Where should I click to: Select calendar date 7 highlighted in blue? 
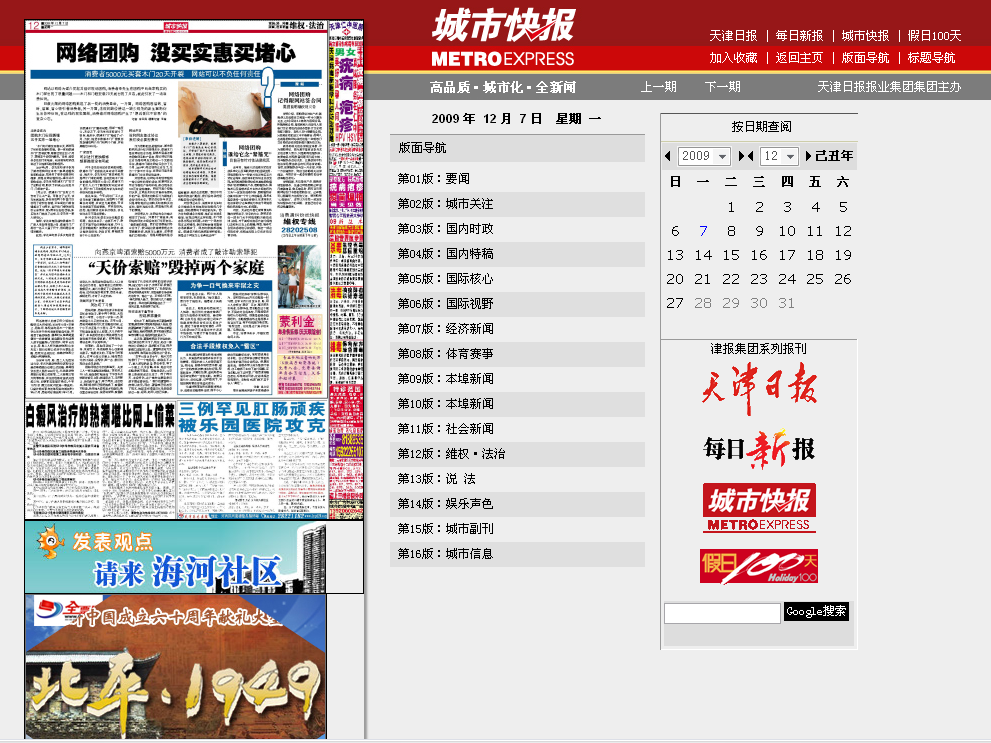point(703,231)
